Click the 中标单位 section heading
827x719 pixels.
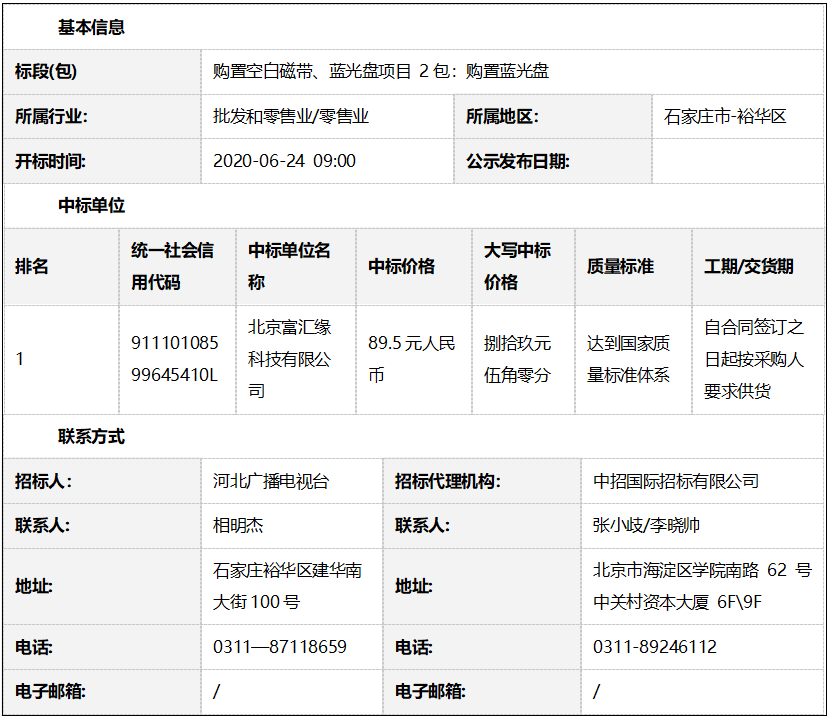(x=91, y=205)
